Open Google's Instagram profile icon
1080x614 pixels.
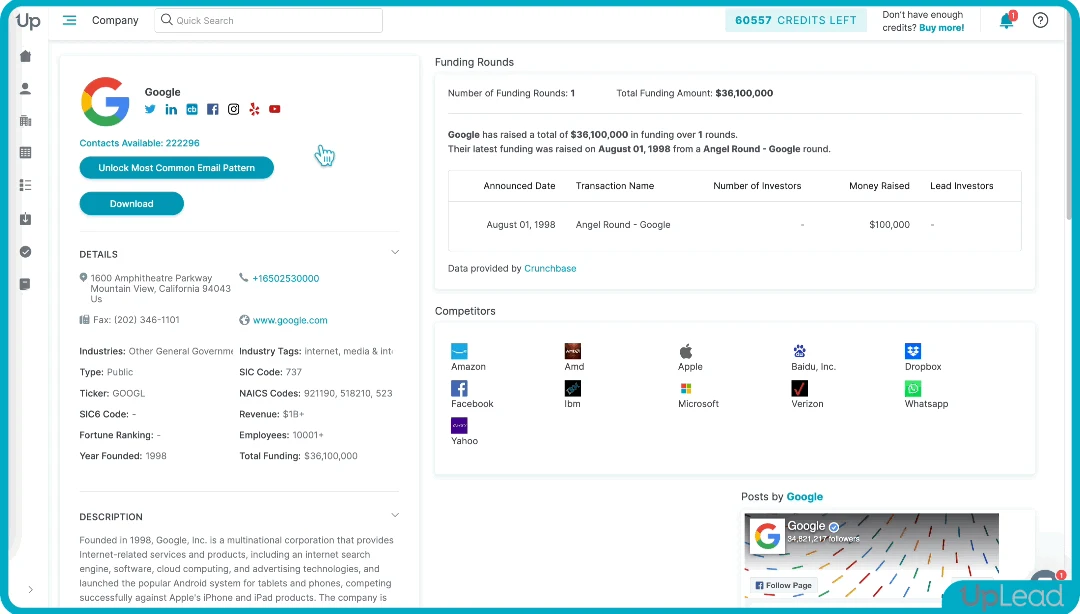(x=233, y=109)
